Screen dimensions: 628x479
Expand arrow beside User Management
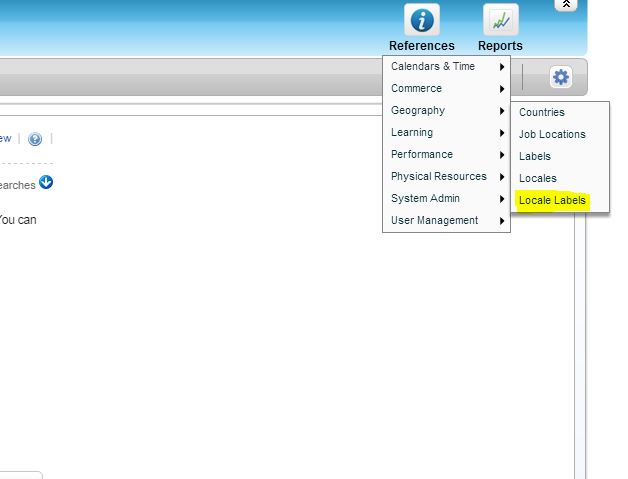coord(502,221)
